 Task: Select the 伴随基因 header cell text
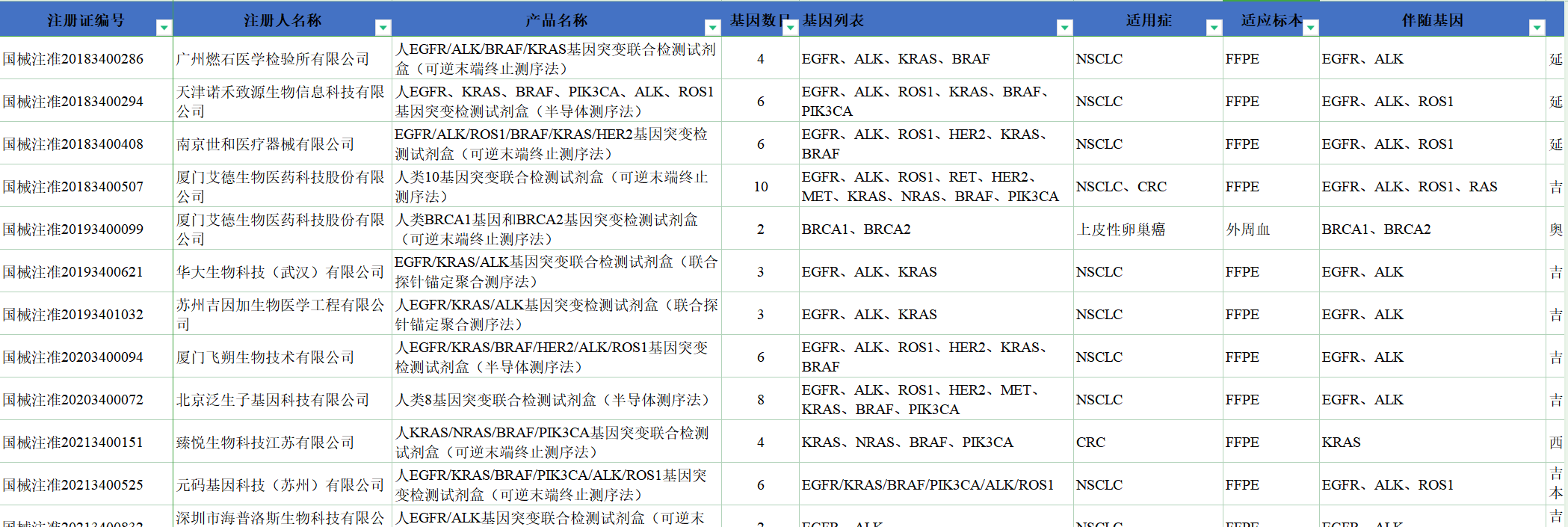[1432, 20]
